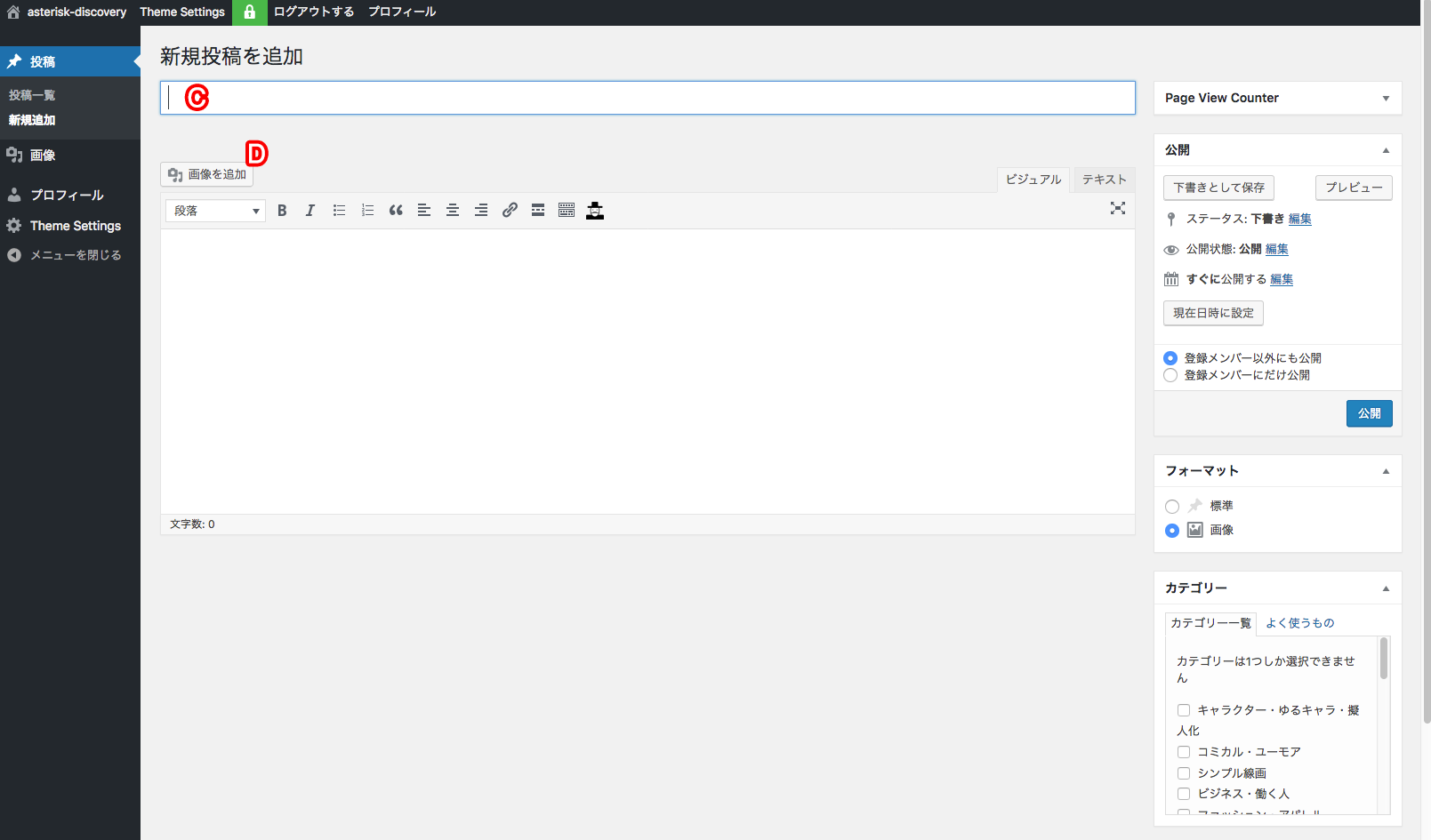The height and width of the screenshot is (840, 1431).
Task: Collapse the menu with メニューを閉じる
Action: pyautogui.click(x=70, y=255)
